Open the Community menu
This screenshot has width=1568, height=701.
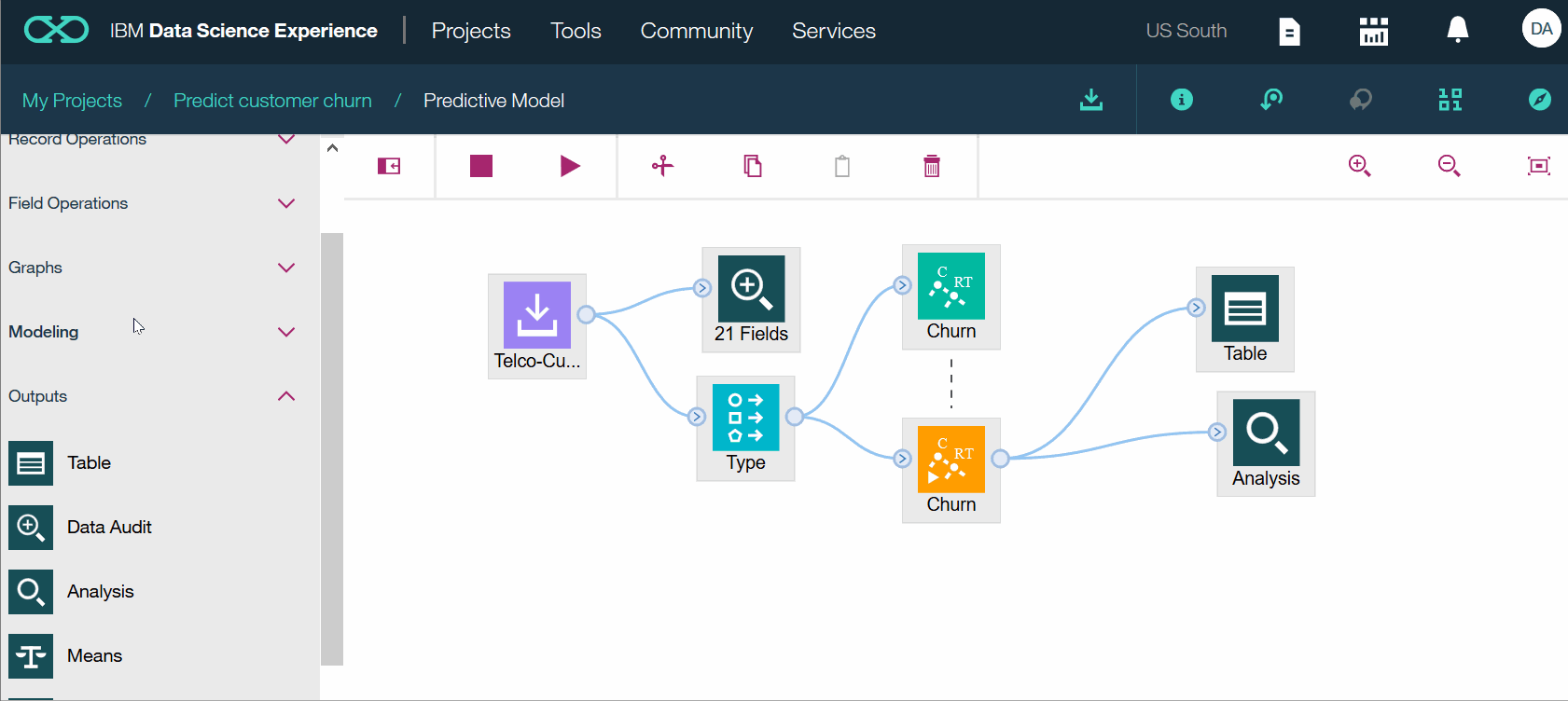696,31
